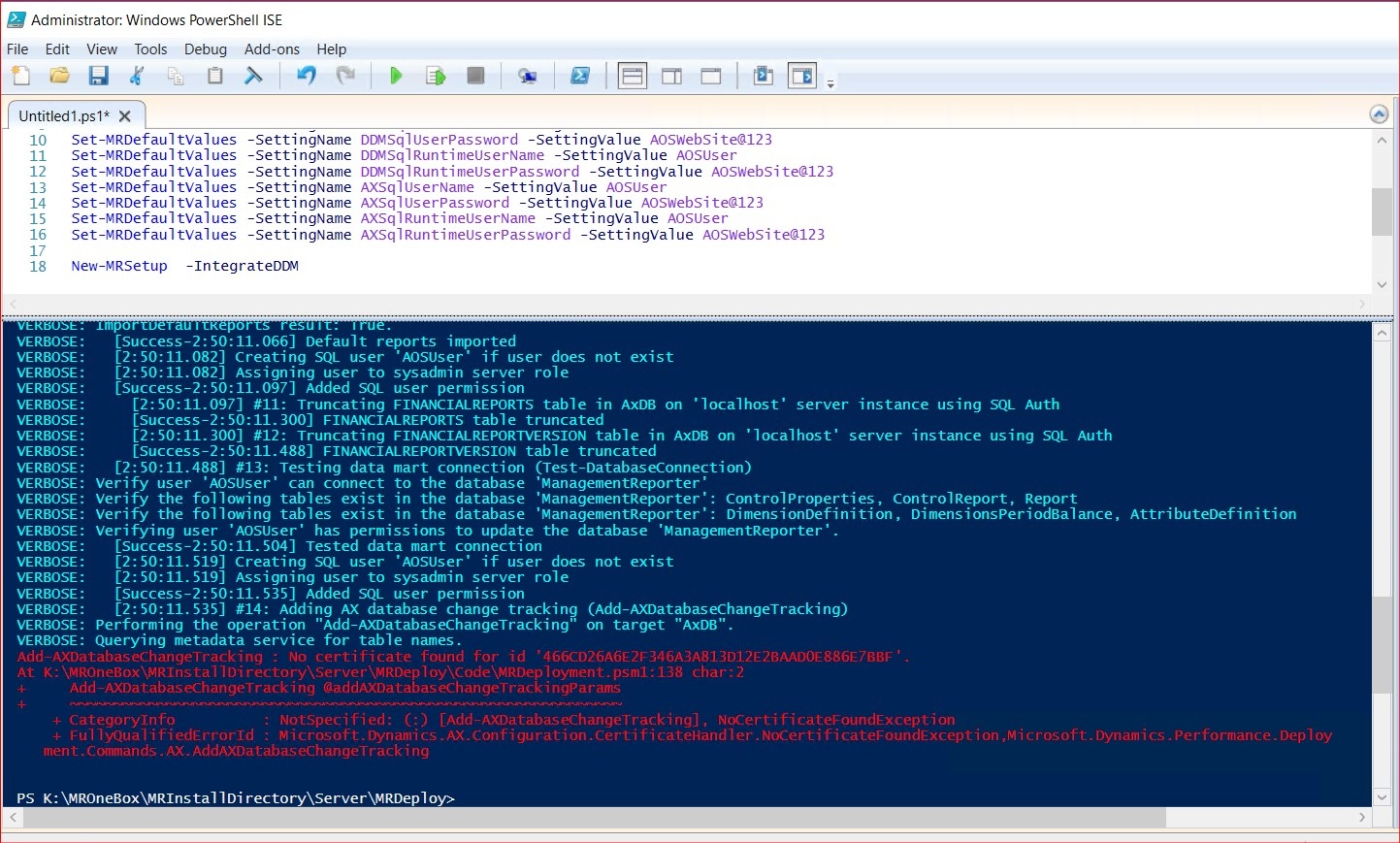
Task: Open the Add-ons menu
Action: (272, 49)
